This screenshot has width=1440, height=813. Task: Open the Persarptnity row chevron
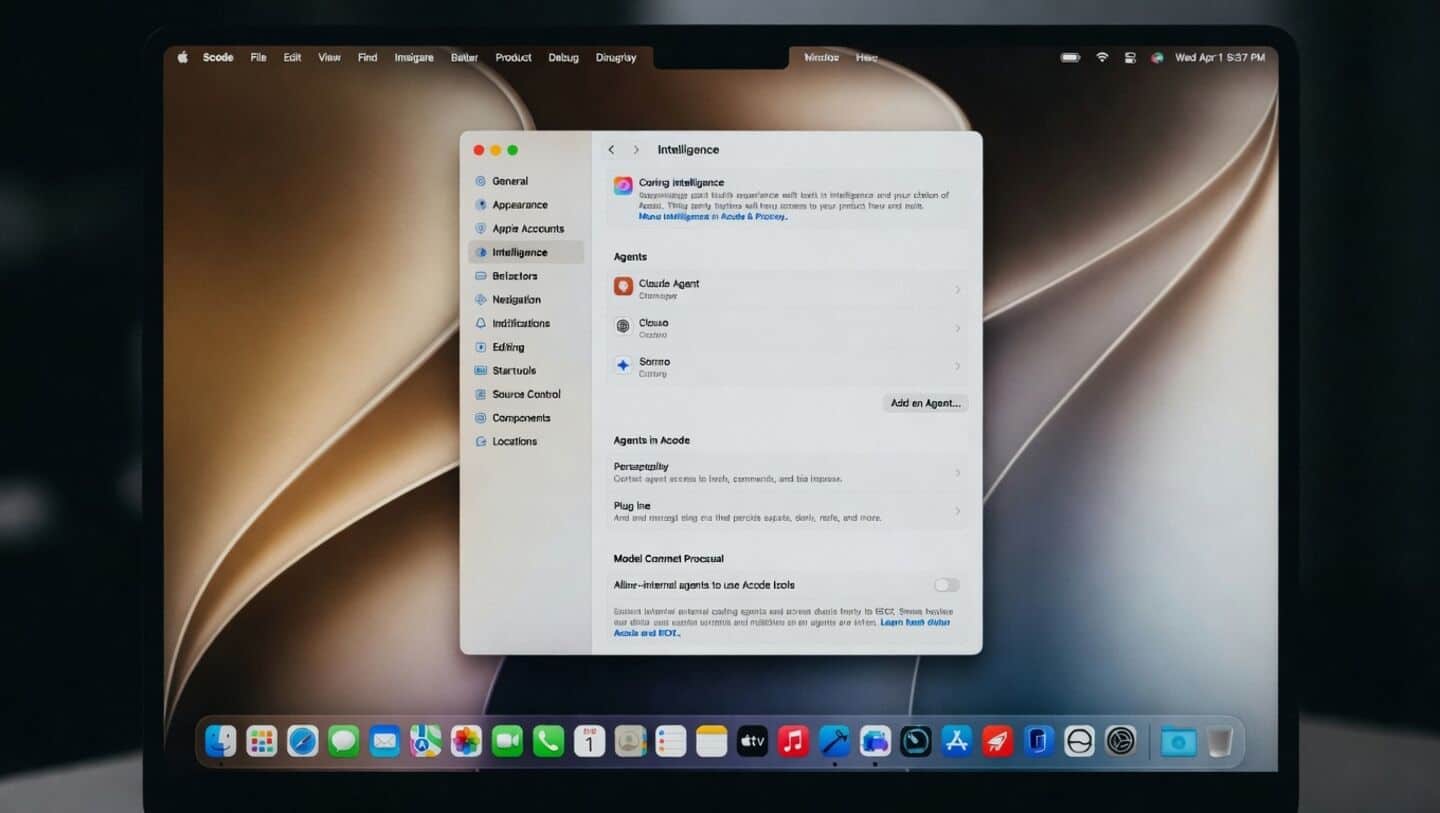(x=957, y=473)
